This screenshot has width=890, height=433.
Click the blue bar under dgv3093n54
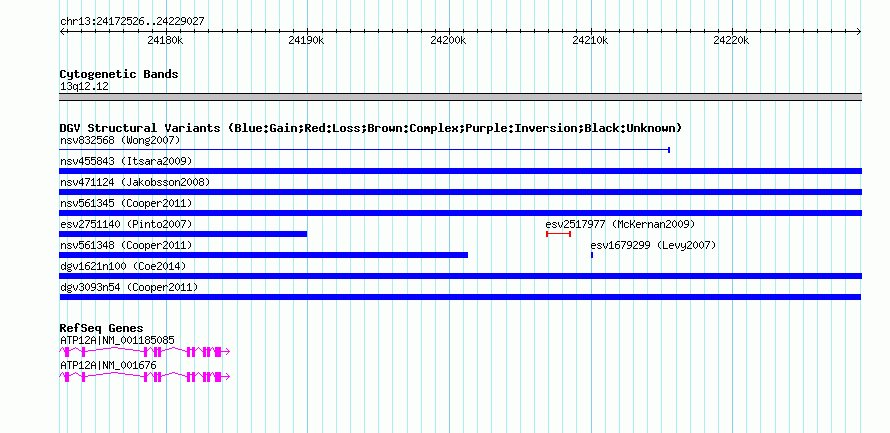pyautogui.click(x=460, y=297)
